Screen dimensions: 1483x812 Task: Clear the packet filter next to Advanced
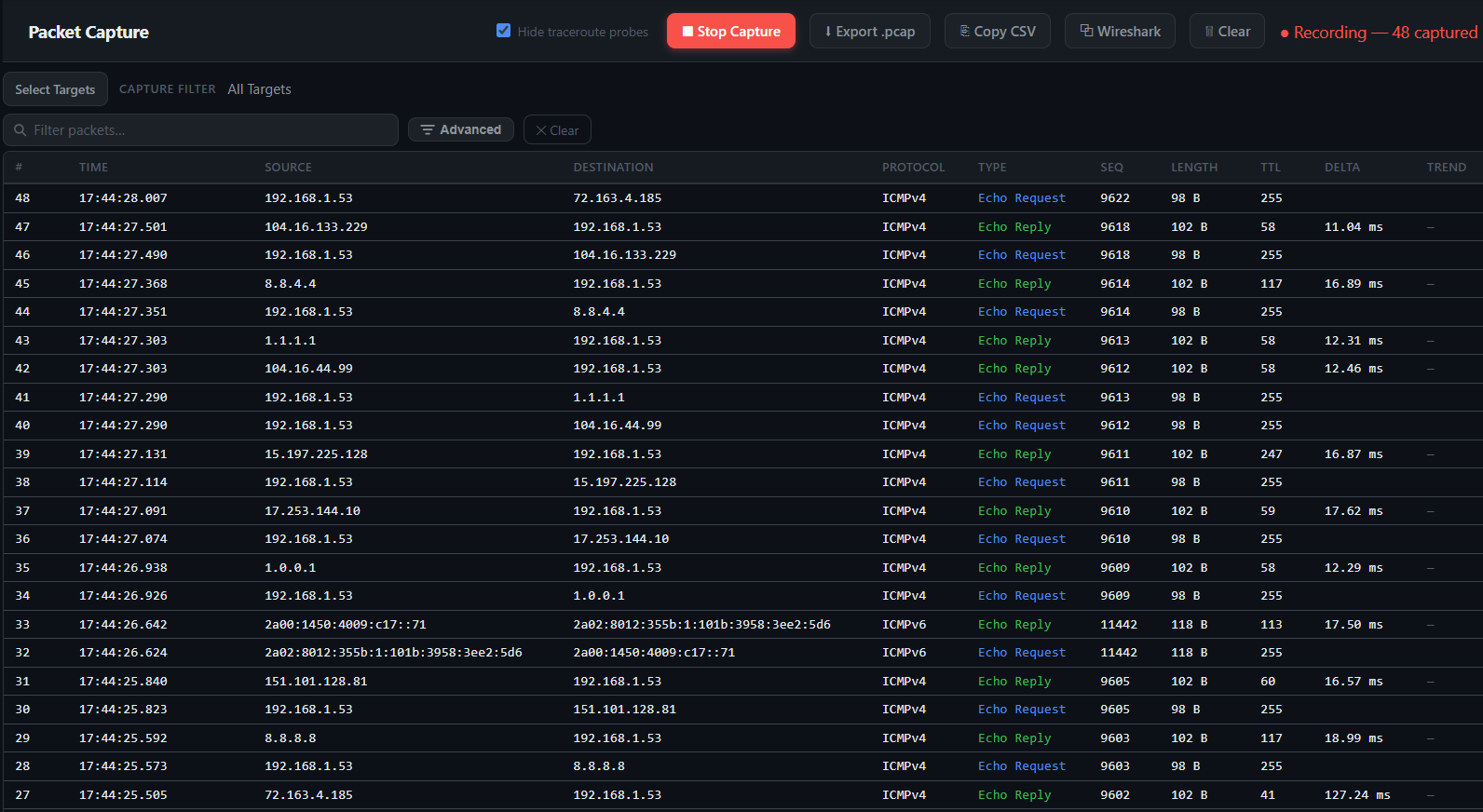[557, 130]
